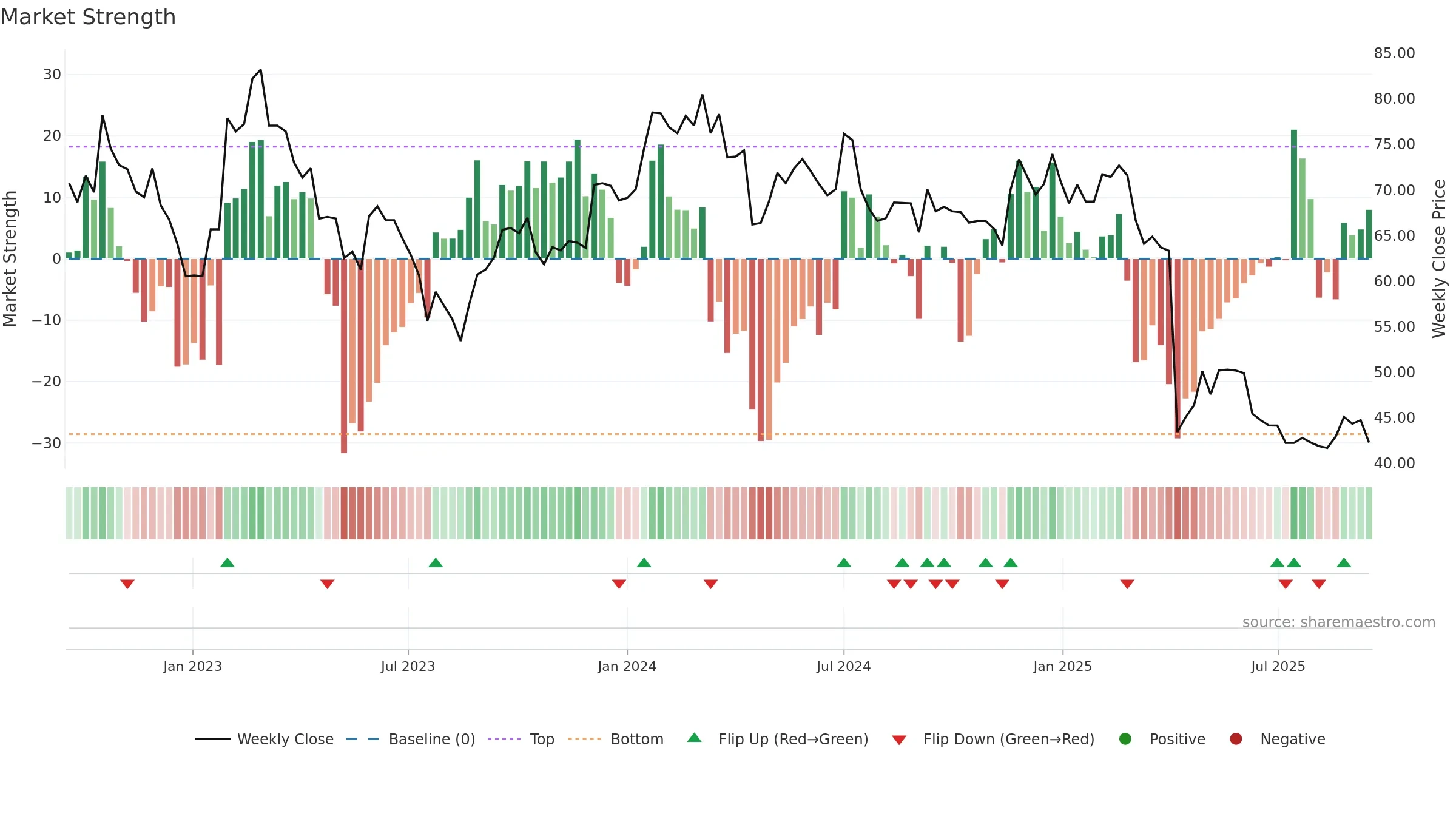Click the green Positive circle in legend
The width and height of the screenshot is (1456, 819).
point(1125,739)
